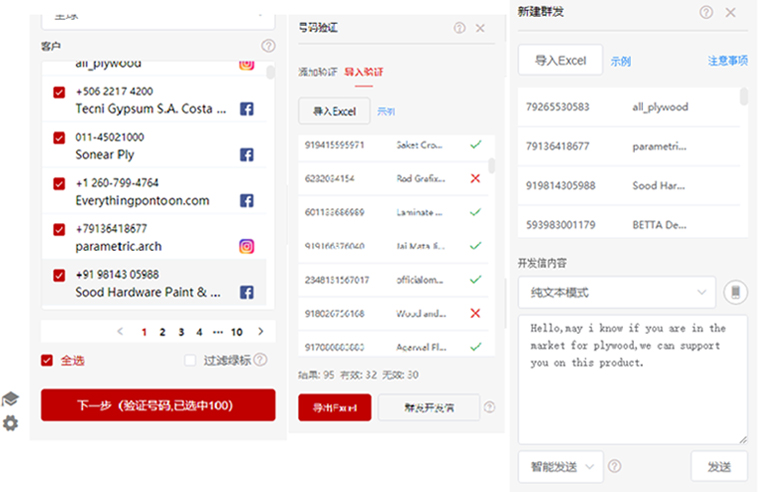Click the help icon next to 客户
This screenshot has width=758, height=492.
pyautogui.click(x=267, y=46)
